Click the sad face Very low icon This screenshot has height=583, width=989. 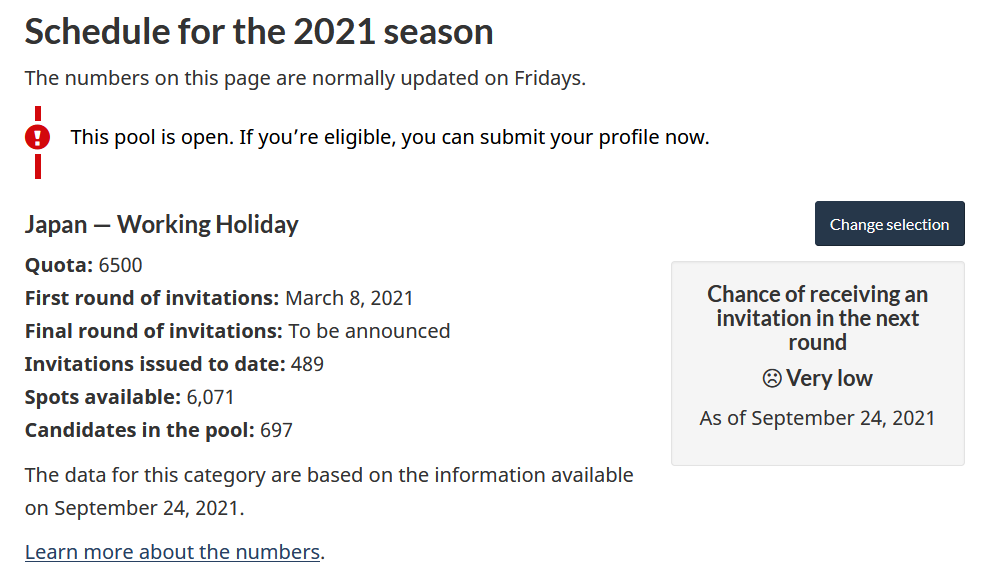[x=771, y=378]
